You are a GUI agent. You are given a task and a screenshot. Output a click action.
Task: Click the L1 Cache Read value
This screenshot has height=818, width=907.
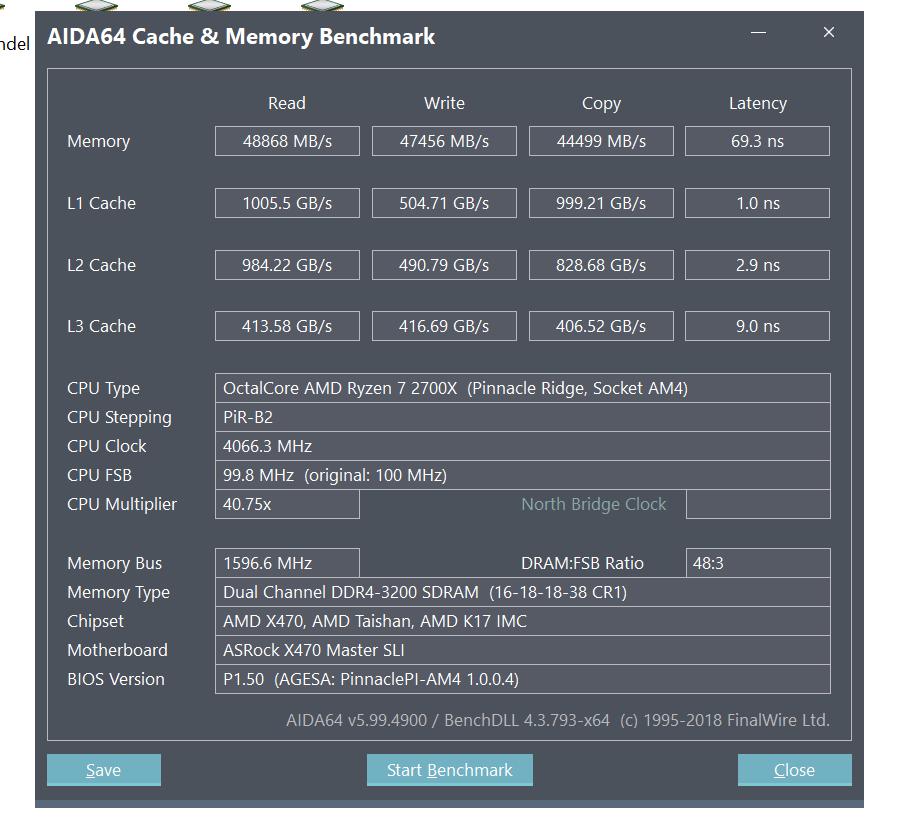[x=287, y=203]
